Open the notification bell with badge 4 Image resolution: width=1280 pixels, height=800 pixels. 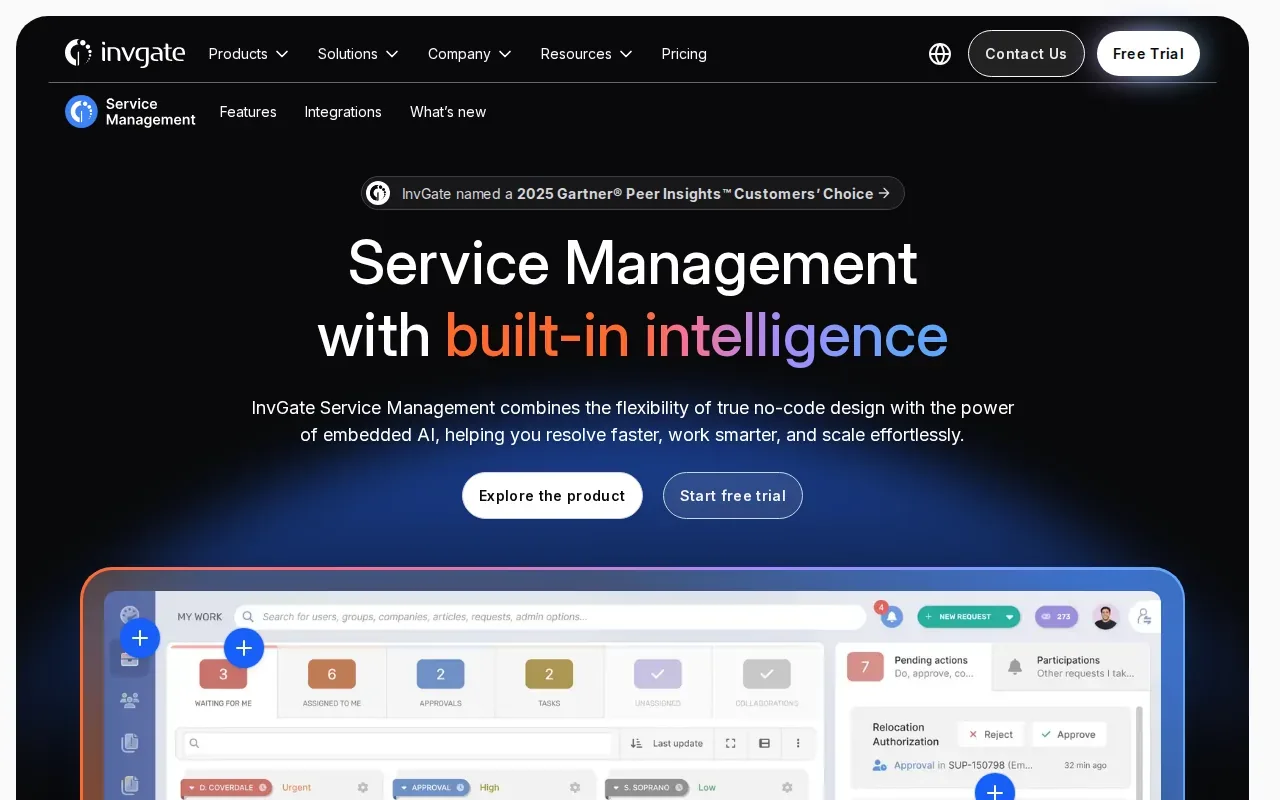click(891, 616)
